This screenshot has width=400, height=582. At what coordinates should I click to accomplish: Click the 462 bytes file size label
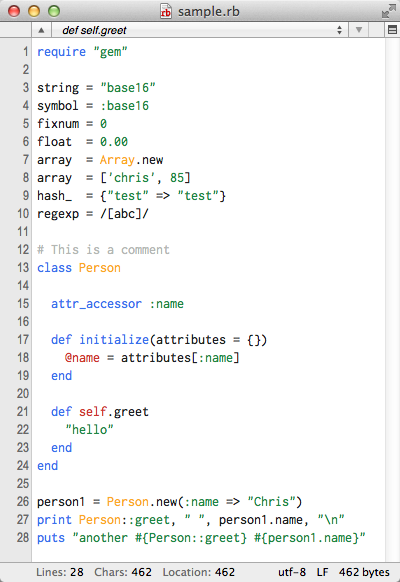click(x=364, y=572)
